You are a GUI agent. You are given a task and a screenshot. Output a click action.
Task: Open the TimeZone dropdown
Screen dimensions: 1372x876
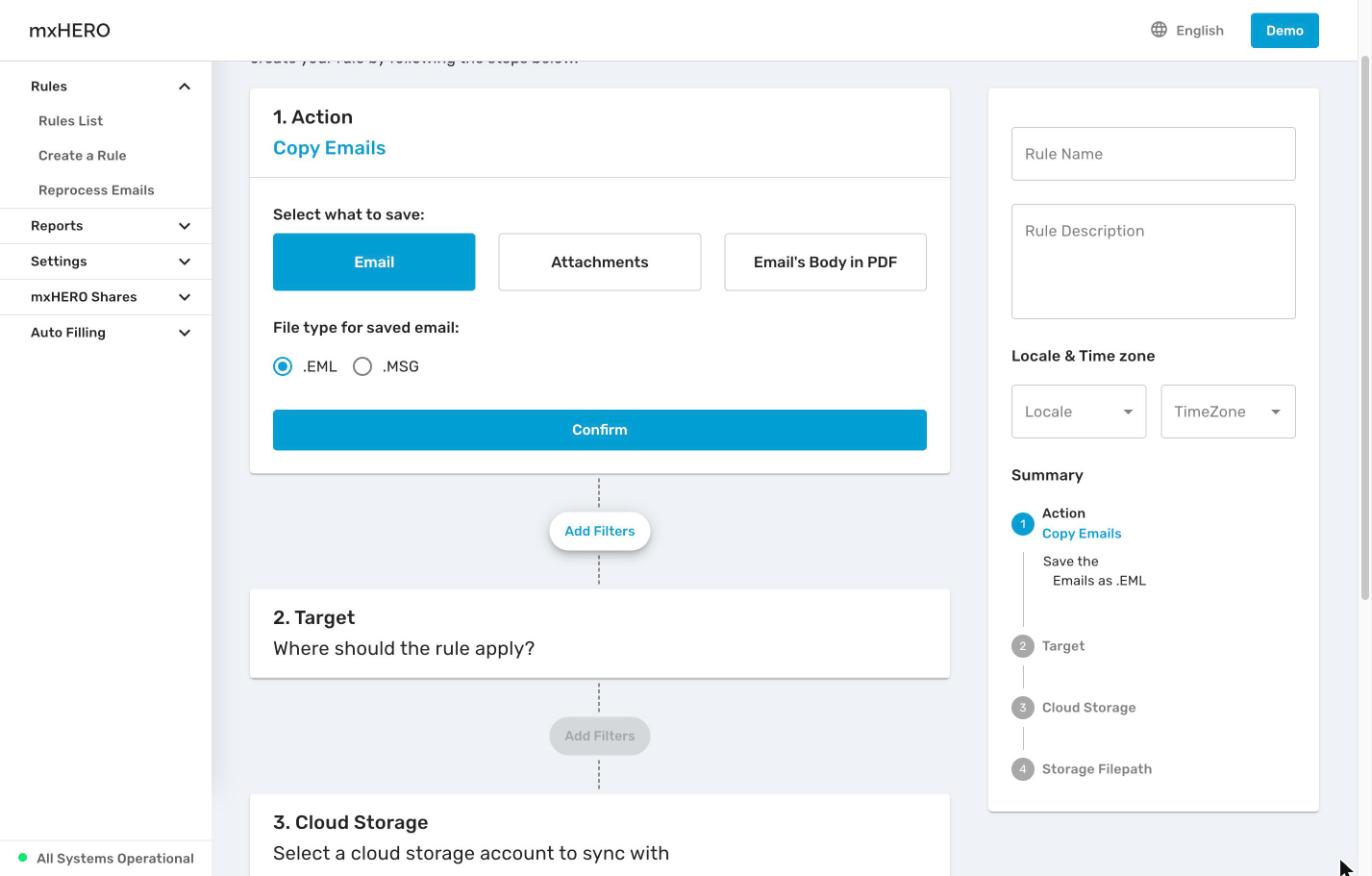(1228, 412)
